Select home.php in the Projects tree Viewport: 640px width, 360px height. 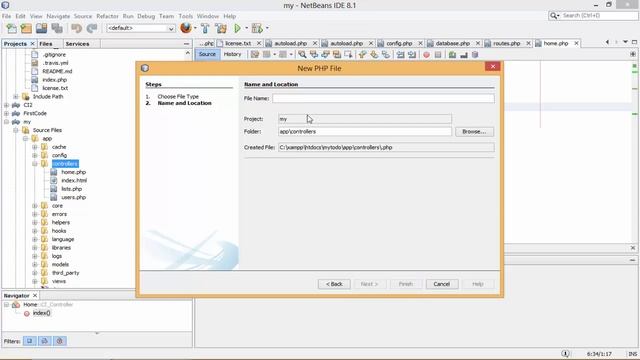(73, 172)
